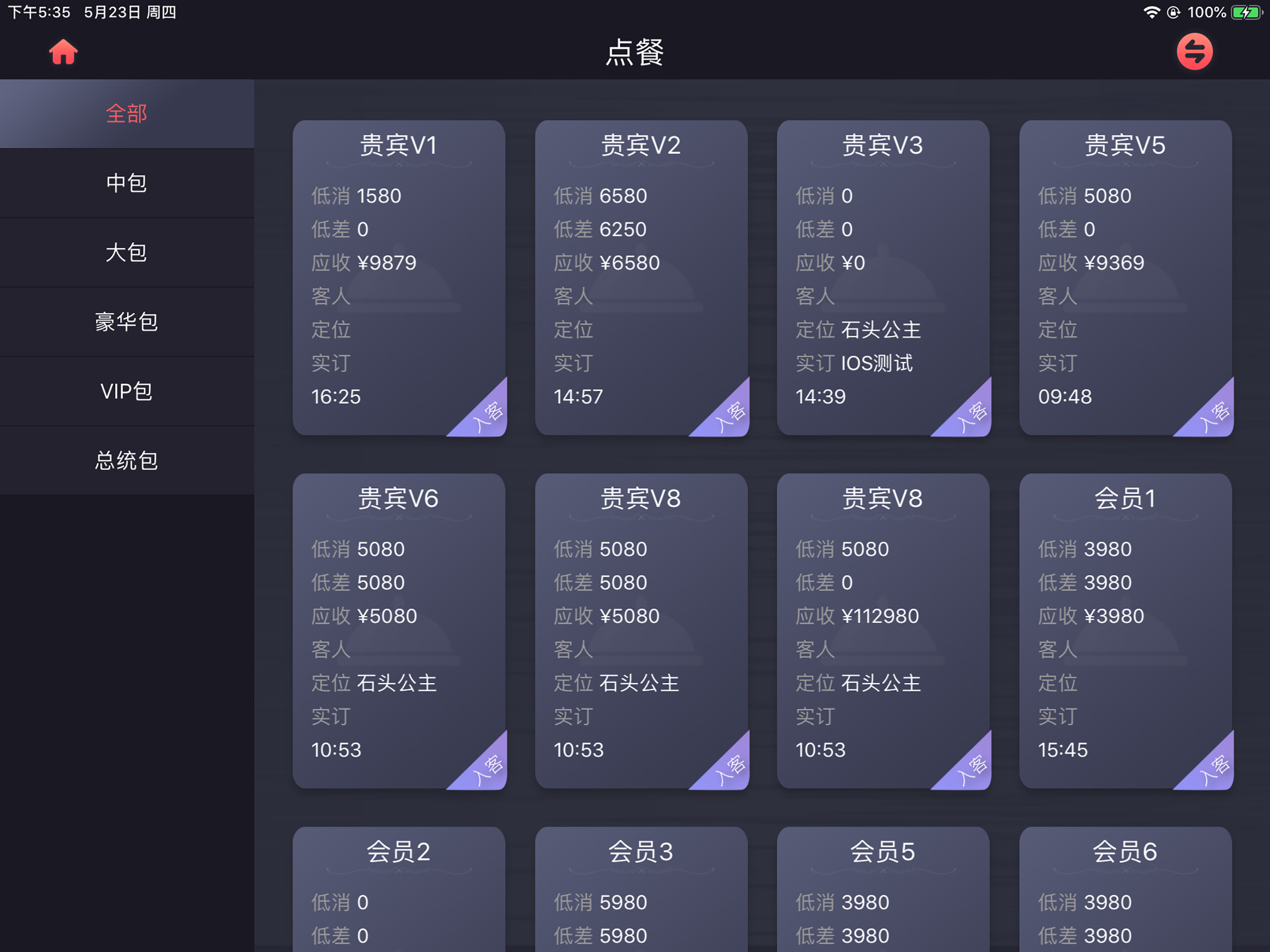Tap the 入客 badge on the 10:53 card showing ¥112980
Image resolution: width=1270 pixels, height=952 pixels.
pyautogui.click(x=970, y=768)
